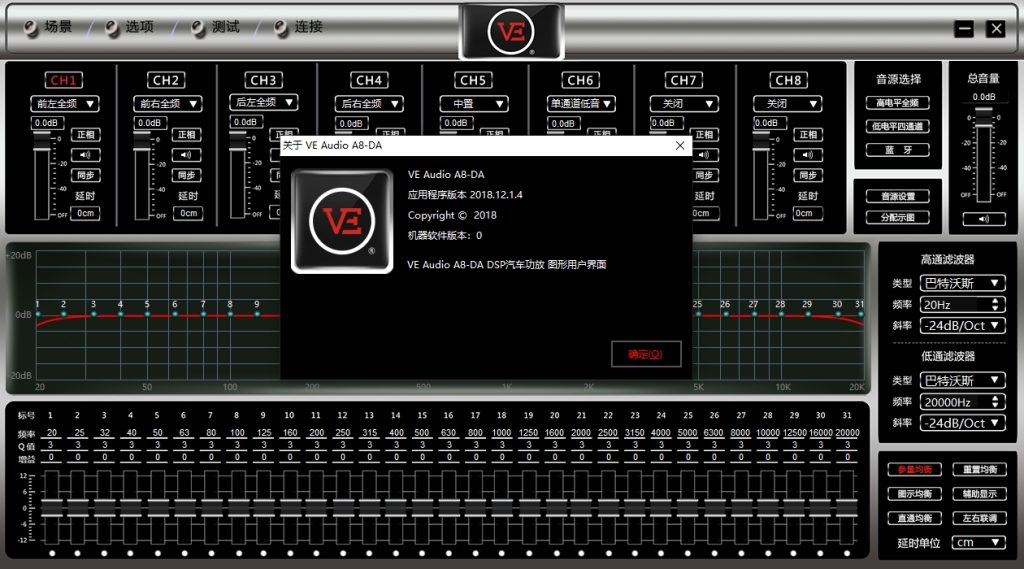Open CH1 前左全频 output dropdown
Image resolution: width=1024 pixels, height=569 pixels.
[65, 103]
